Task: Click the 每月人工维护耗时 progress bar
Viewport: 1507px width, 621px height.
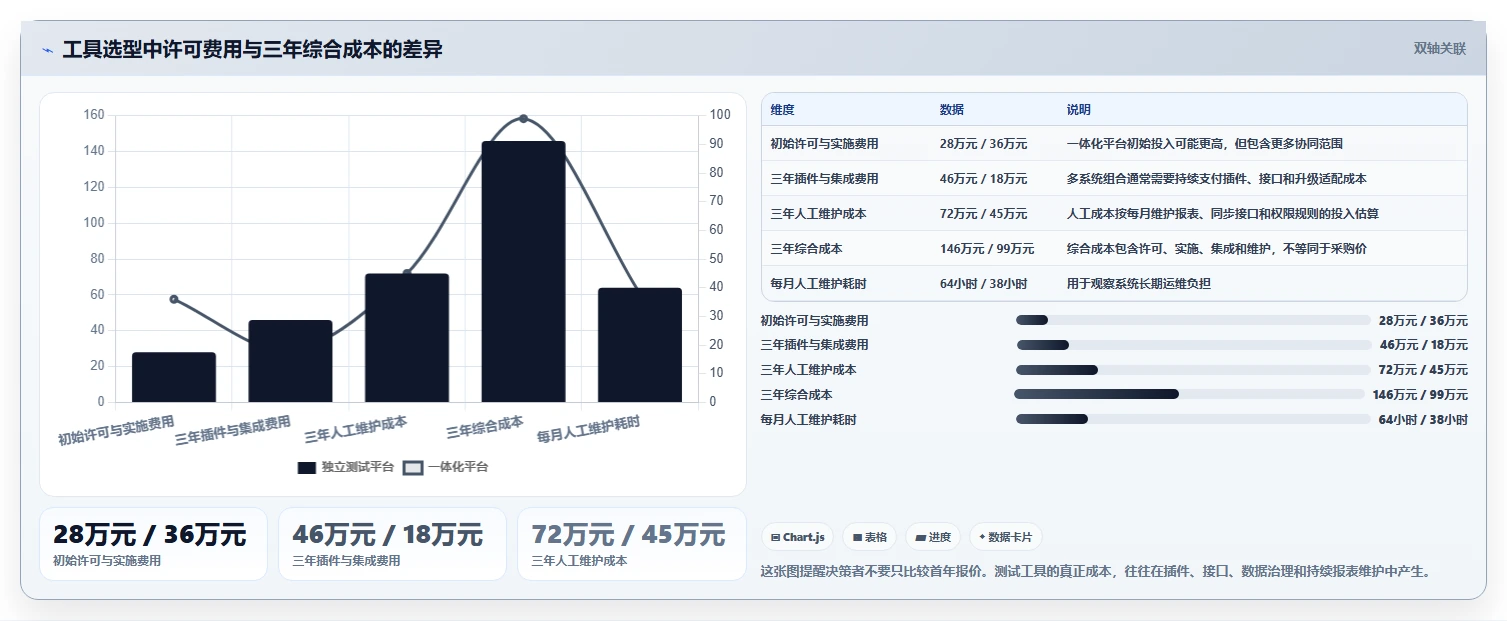Action: (x=1193, y=419)
